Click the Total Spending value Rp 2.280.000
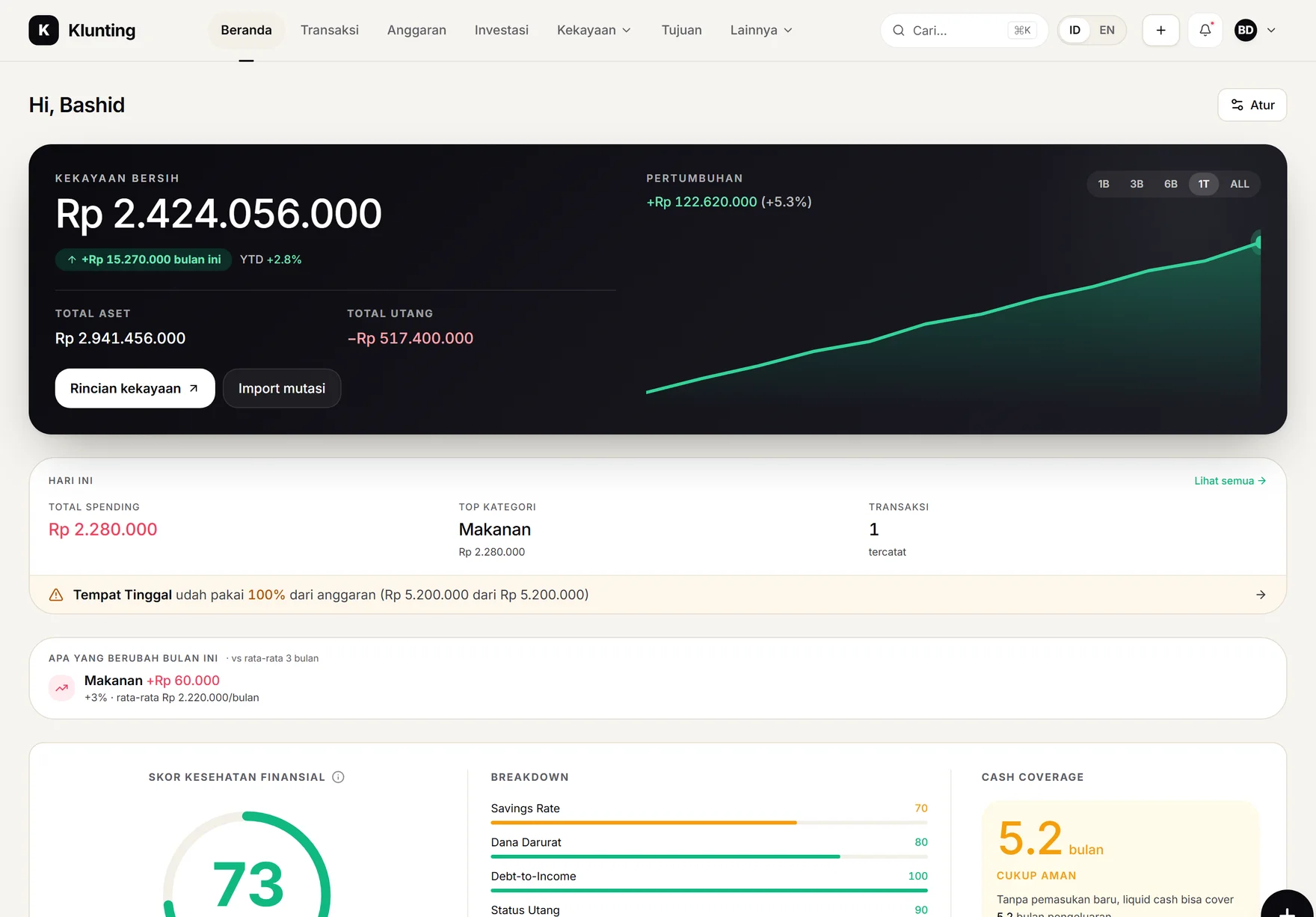 pyautogui.click(x=103, y=530)
